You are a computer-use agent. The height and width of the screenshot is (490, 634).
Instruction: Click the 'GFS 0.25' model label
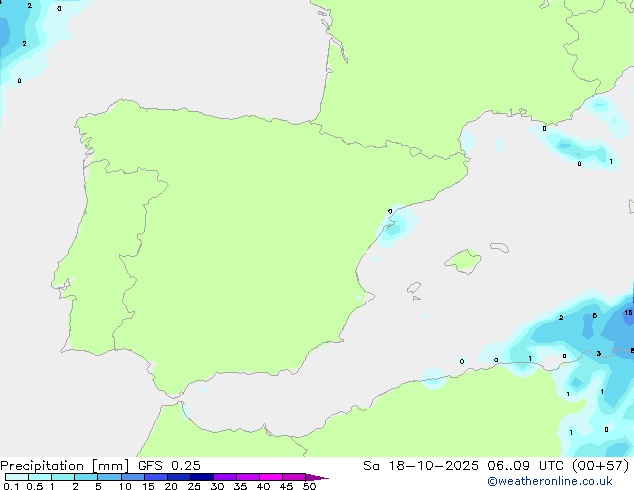pyautogui.click(x=169, y=466)
